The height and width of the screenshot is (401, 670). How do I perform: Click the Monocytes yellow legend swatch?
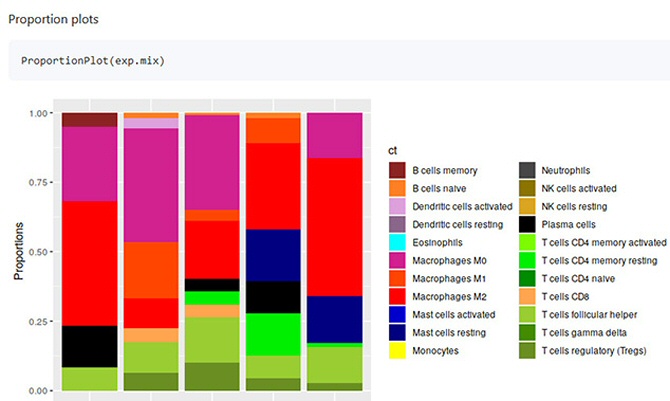[x=398, y=351]
